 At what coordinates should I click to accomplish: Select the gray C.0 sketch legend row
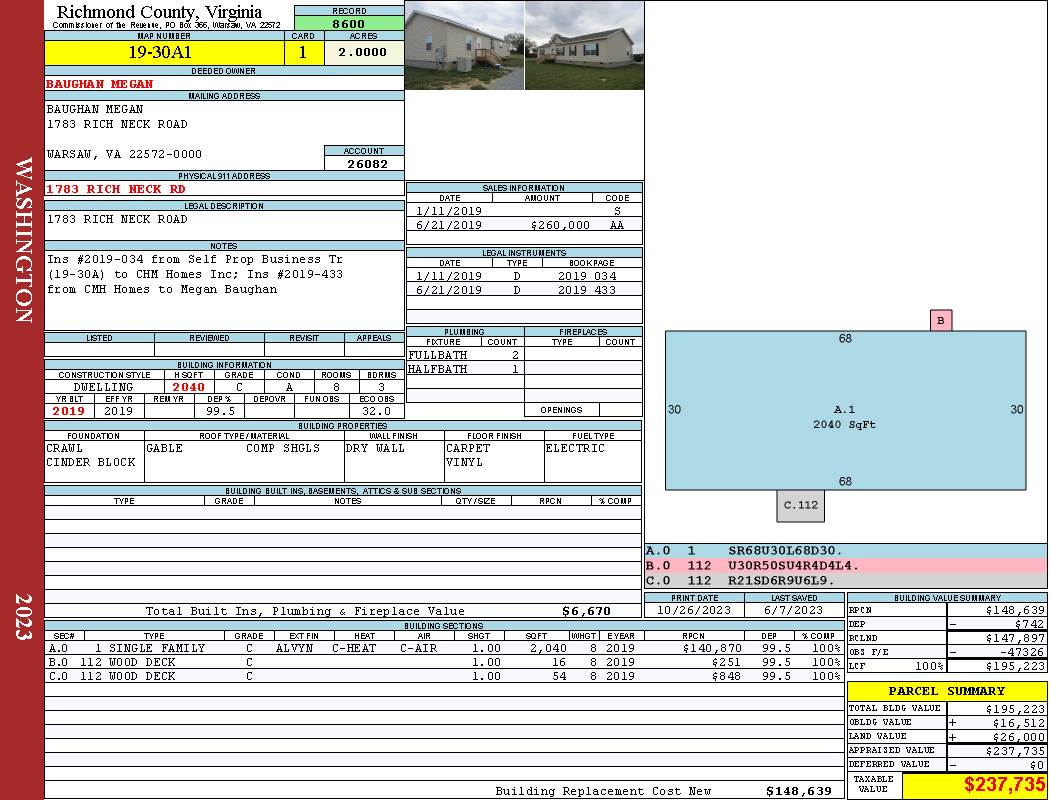[845, 581]
